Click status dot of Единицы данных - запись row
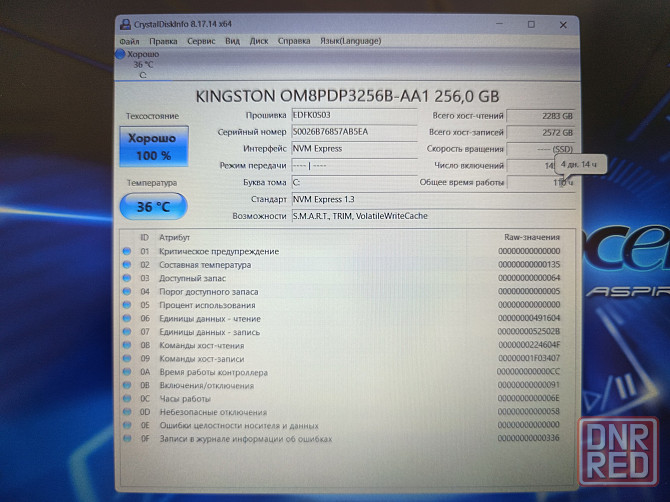The width and height of the screenshot is (670, 502). [127, 332]
